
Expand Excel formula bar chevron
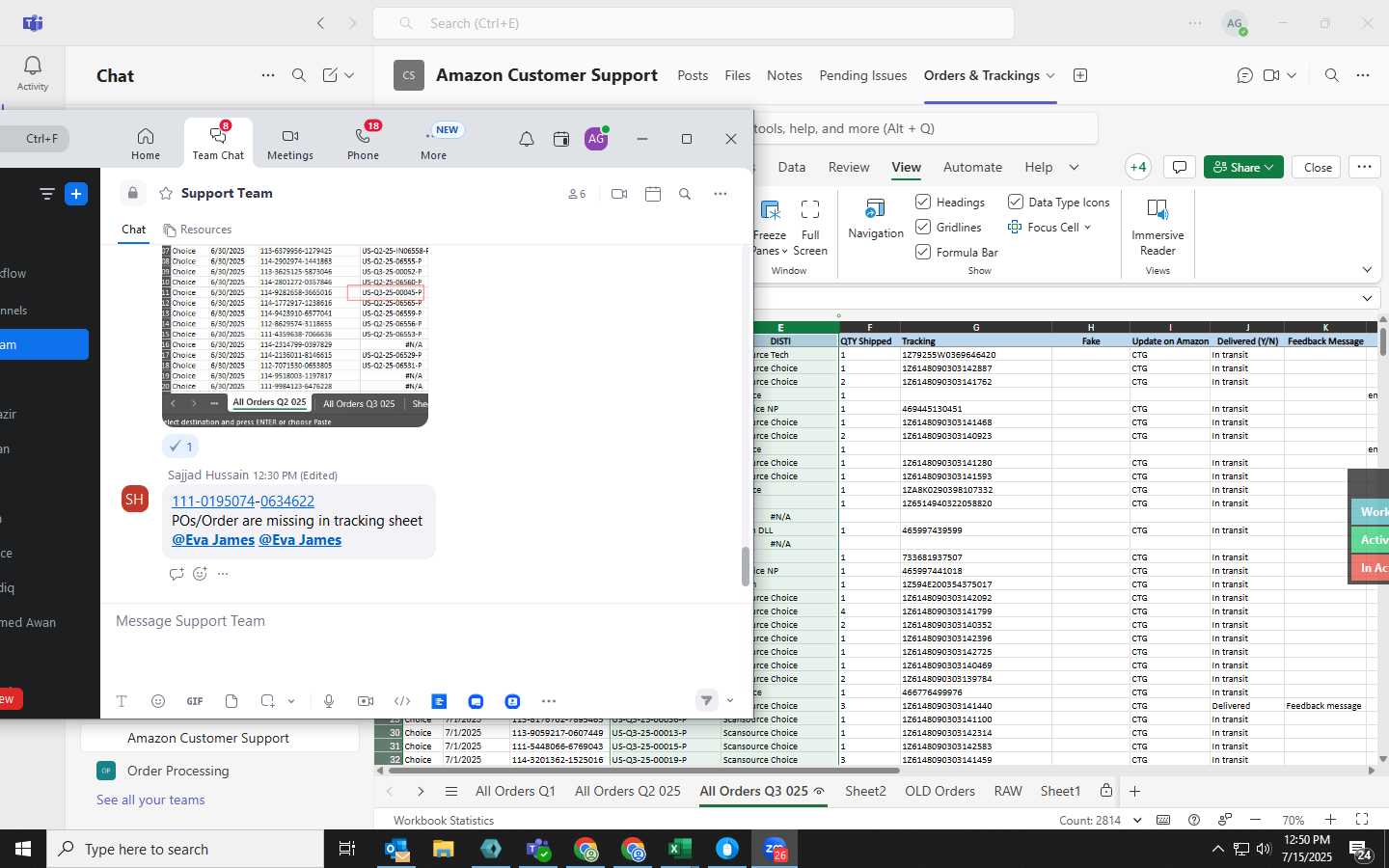coord(1367,298)
